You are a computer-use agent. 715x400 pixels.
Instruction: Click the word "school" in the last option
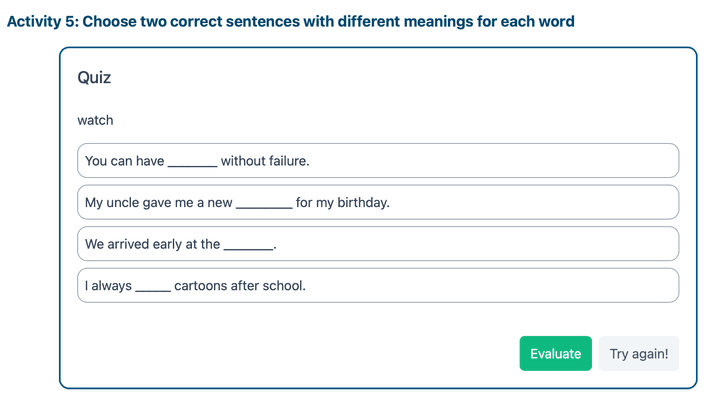tap(283, 286)
